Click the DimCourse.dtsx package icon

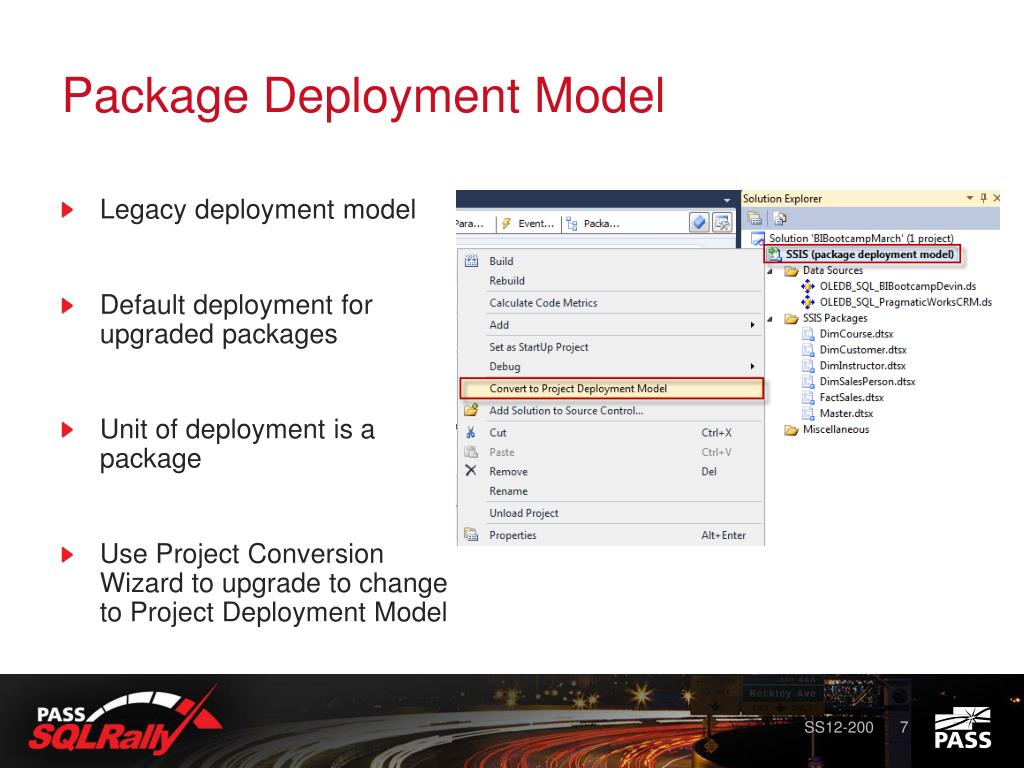[x=808, y=334]
